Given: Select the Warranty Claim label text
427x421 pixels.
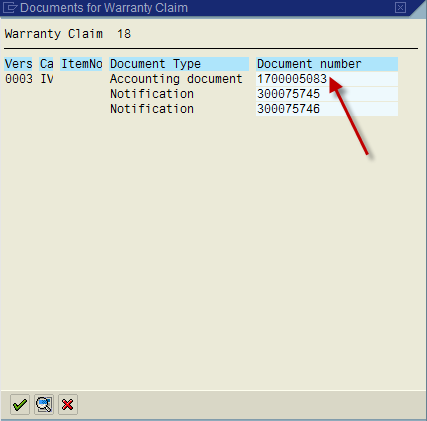Looking at the screenshot, I should pyautogui.click(x=54, y=34).
